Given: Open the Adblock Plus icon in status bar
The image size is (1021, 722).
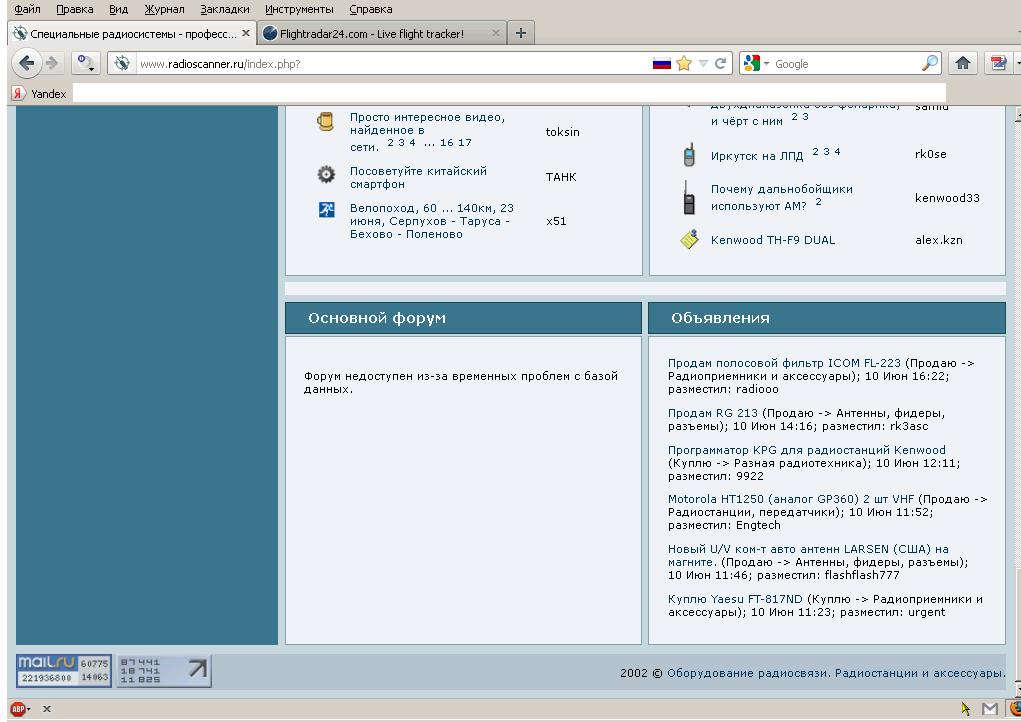Looking at the screenshot, I should click(19, 709).
